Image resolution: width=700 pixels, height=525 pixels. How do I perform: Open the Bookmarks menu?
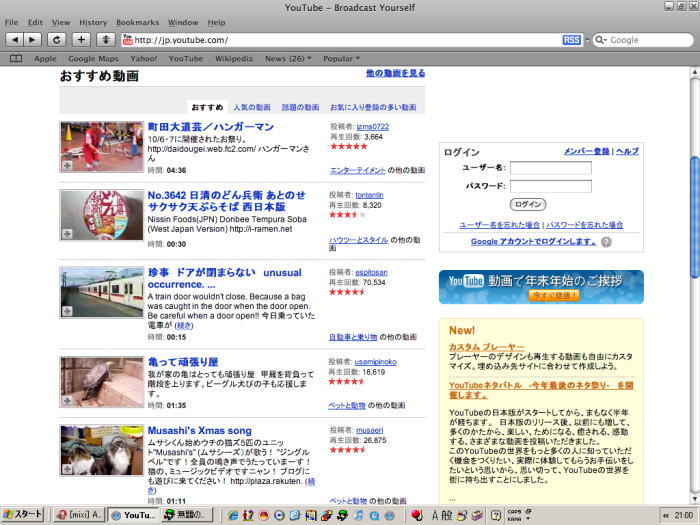[138, 22]
